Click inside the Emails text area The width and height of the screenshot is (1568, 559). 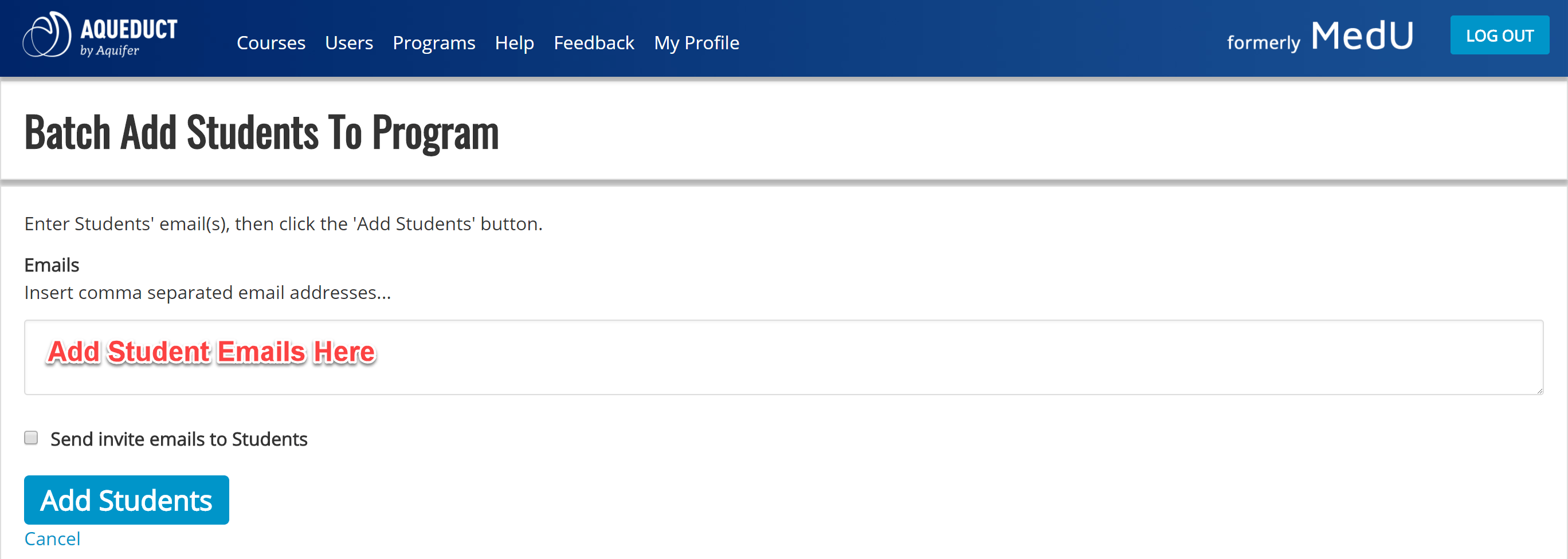(x=783, y=357)
